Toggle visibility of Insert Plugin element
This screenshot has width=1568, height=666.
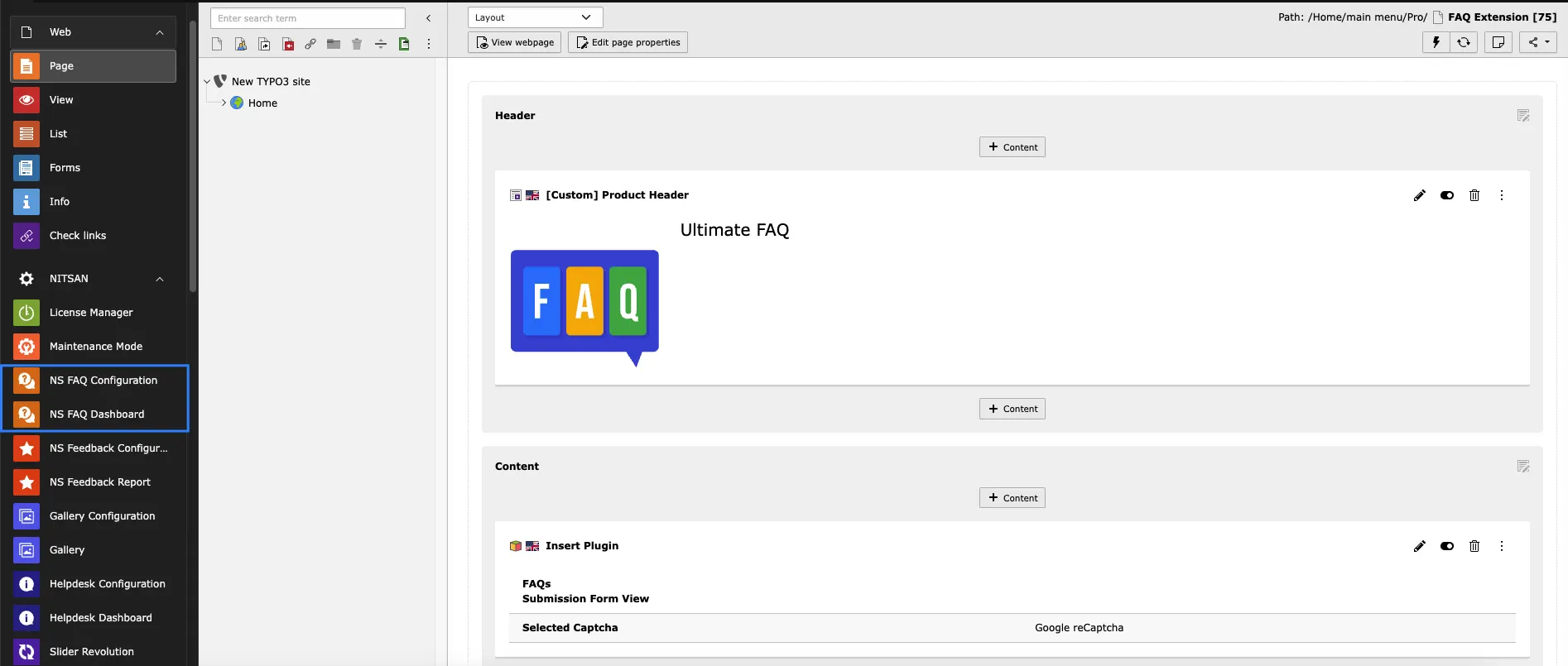pos(1447,546)
